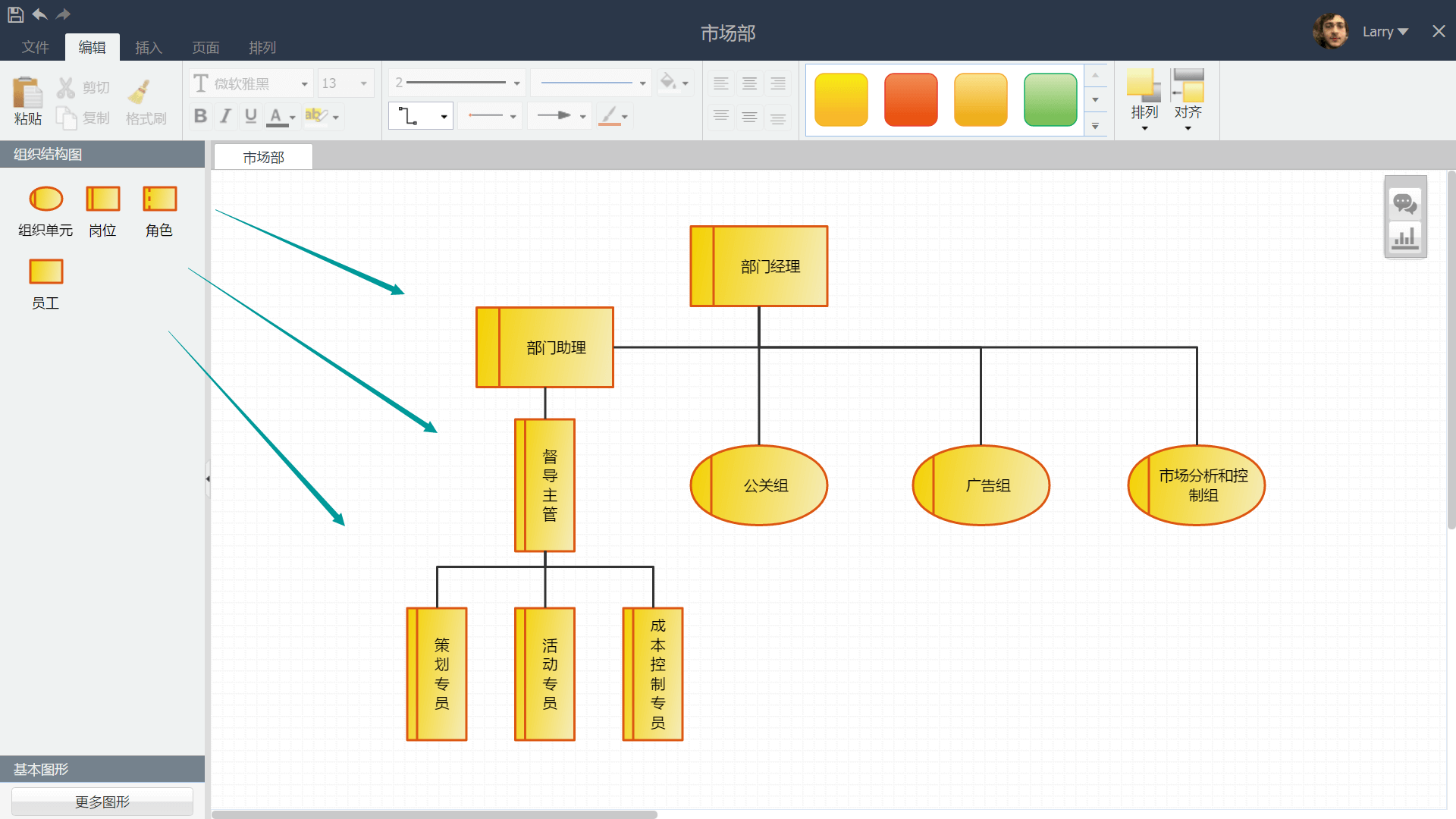1456x819 pixels.
Task: Open the comments chat bubble panel
Action: pyautogui.click(x=1404, y=202)
